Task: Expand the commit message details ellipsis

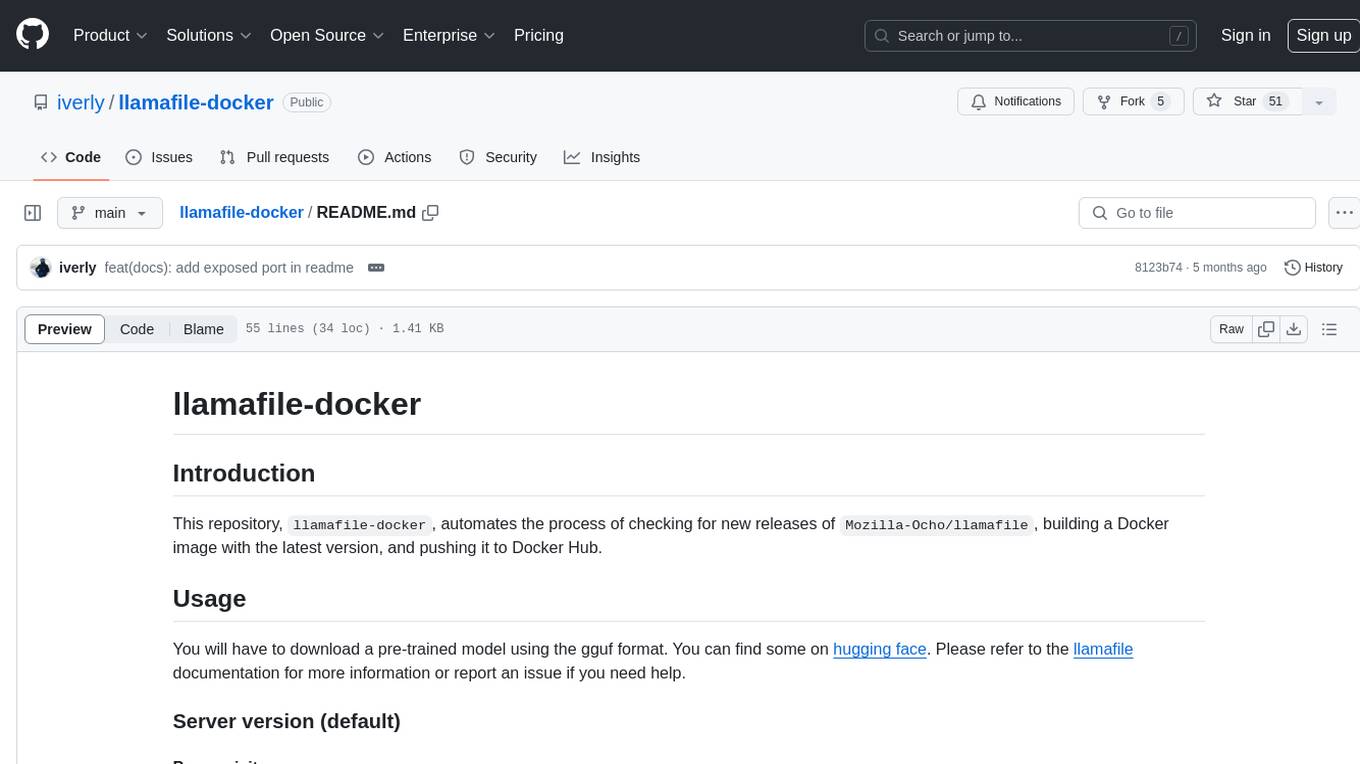Action: 376,268
